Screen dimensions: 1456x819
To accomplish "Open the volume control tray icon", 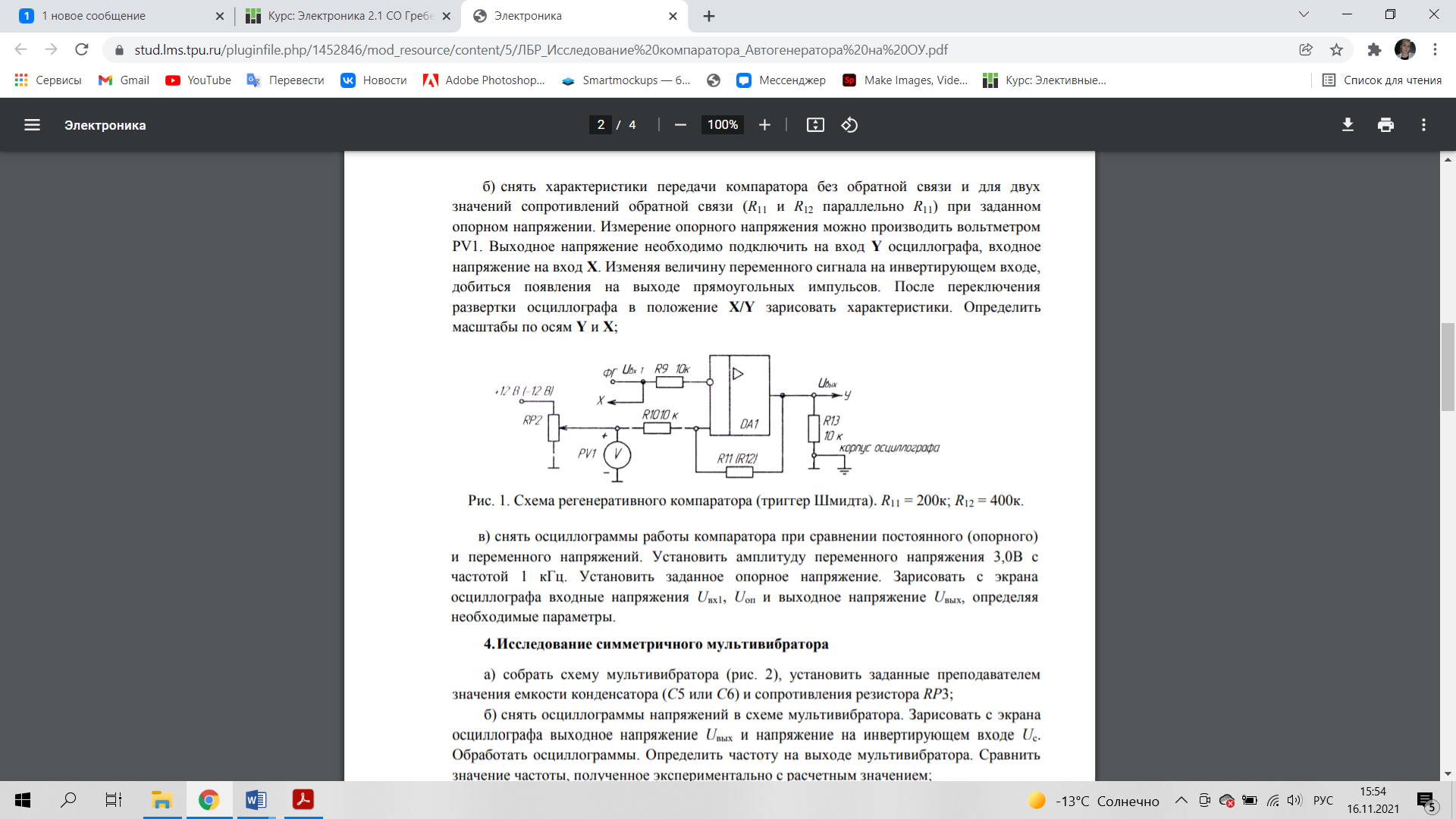I will [1294, 800].
